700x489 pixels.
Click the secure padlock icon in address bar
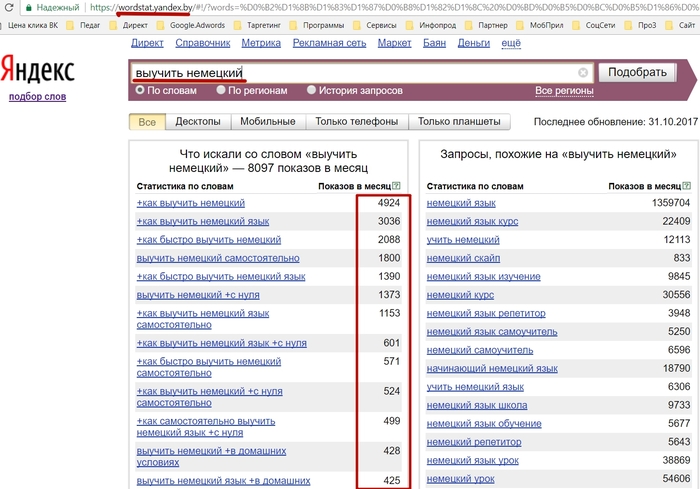pos(29,8)
